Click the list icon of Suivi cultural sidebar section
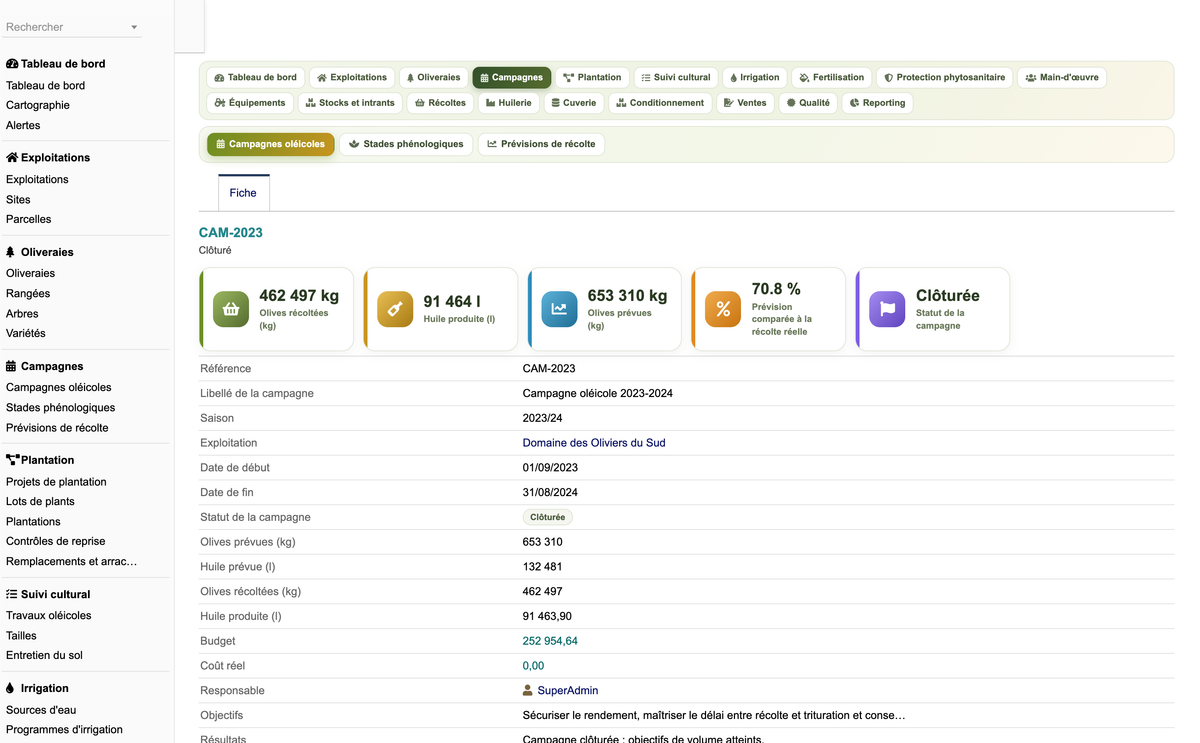 pyautogui.click(x=11, y=594)
